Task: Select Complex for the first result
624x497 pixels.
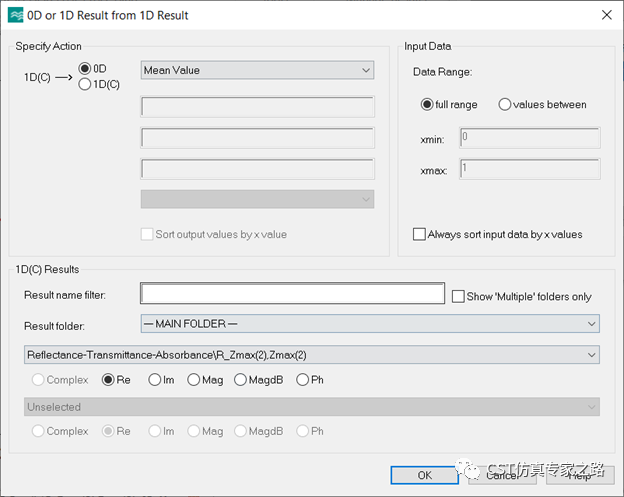Action: [38, 380]
